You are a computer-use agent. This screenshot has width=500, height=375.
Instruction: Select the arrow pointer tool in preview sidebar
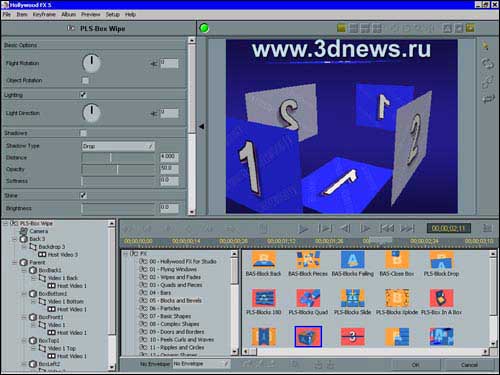click(x=486, y=45)
